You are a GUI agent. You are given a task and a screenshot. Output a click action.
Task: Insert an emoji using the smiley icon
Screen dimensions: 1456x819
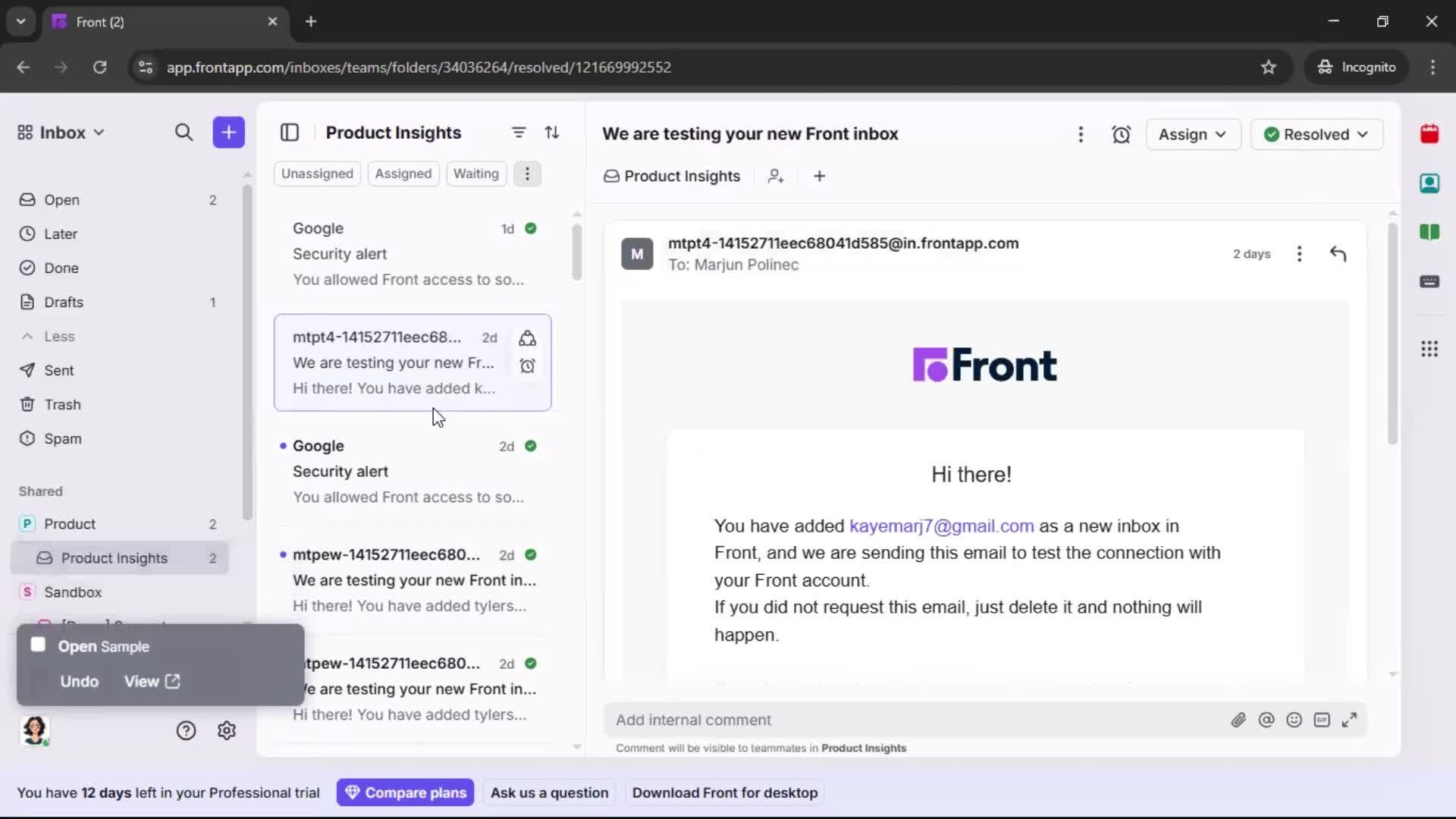(1294, 720)
